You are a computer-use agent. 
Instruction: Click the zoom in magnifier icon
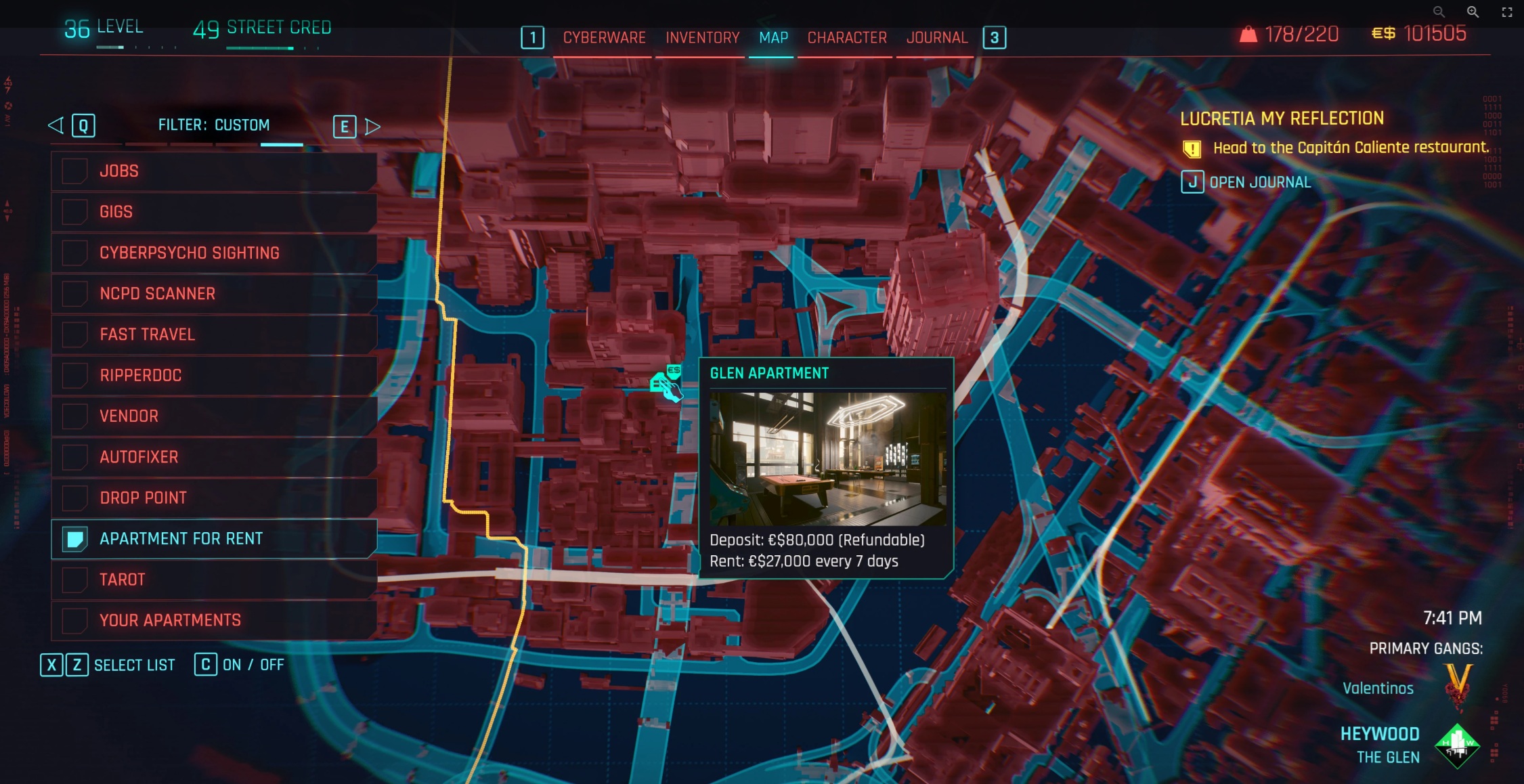click(1473, 12)
